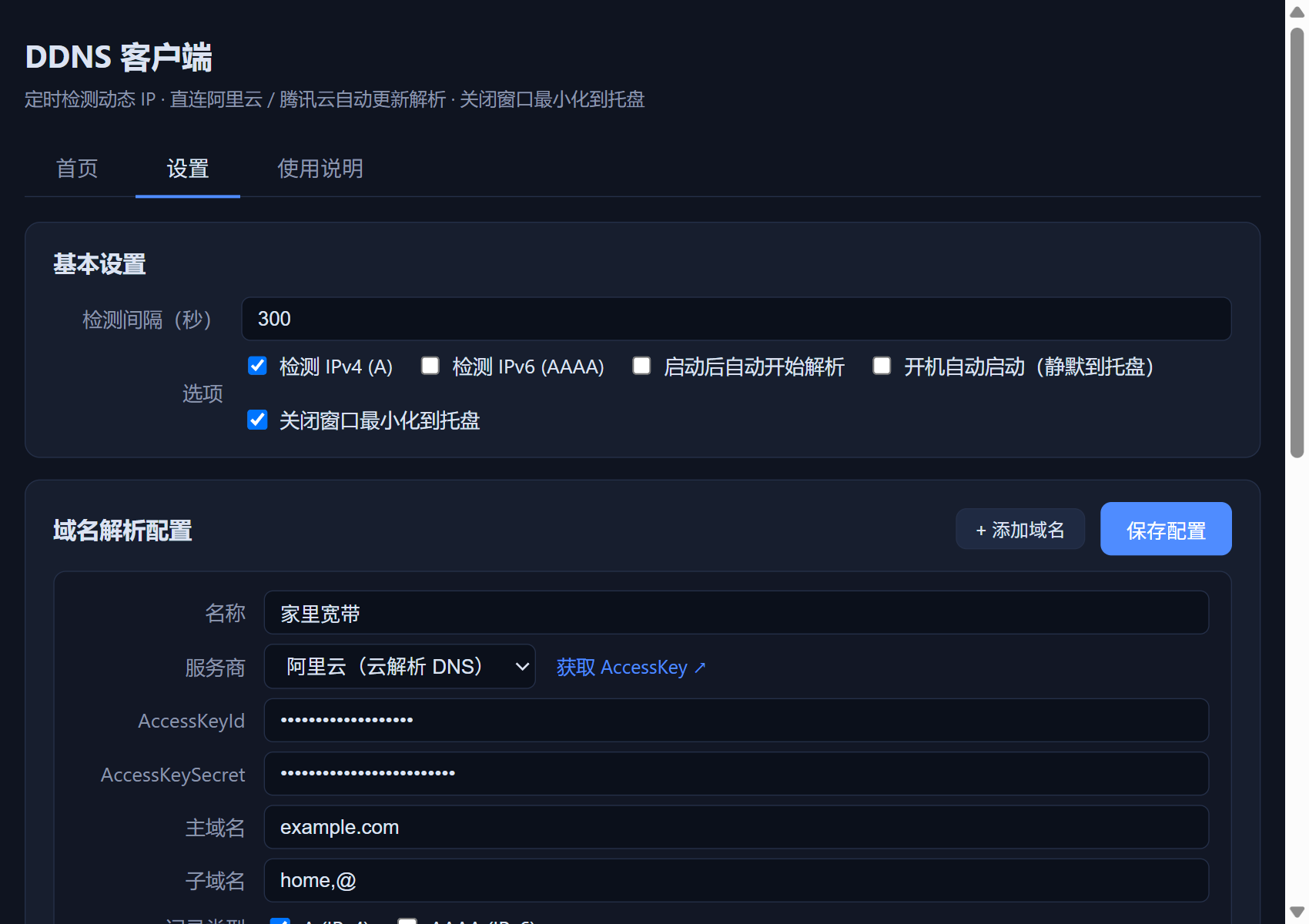1309x924 pixels.
Task: Open the 服务商 dropdown 阿里云
Action: 400,666
